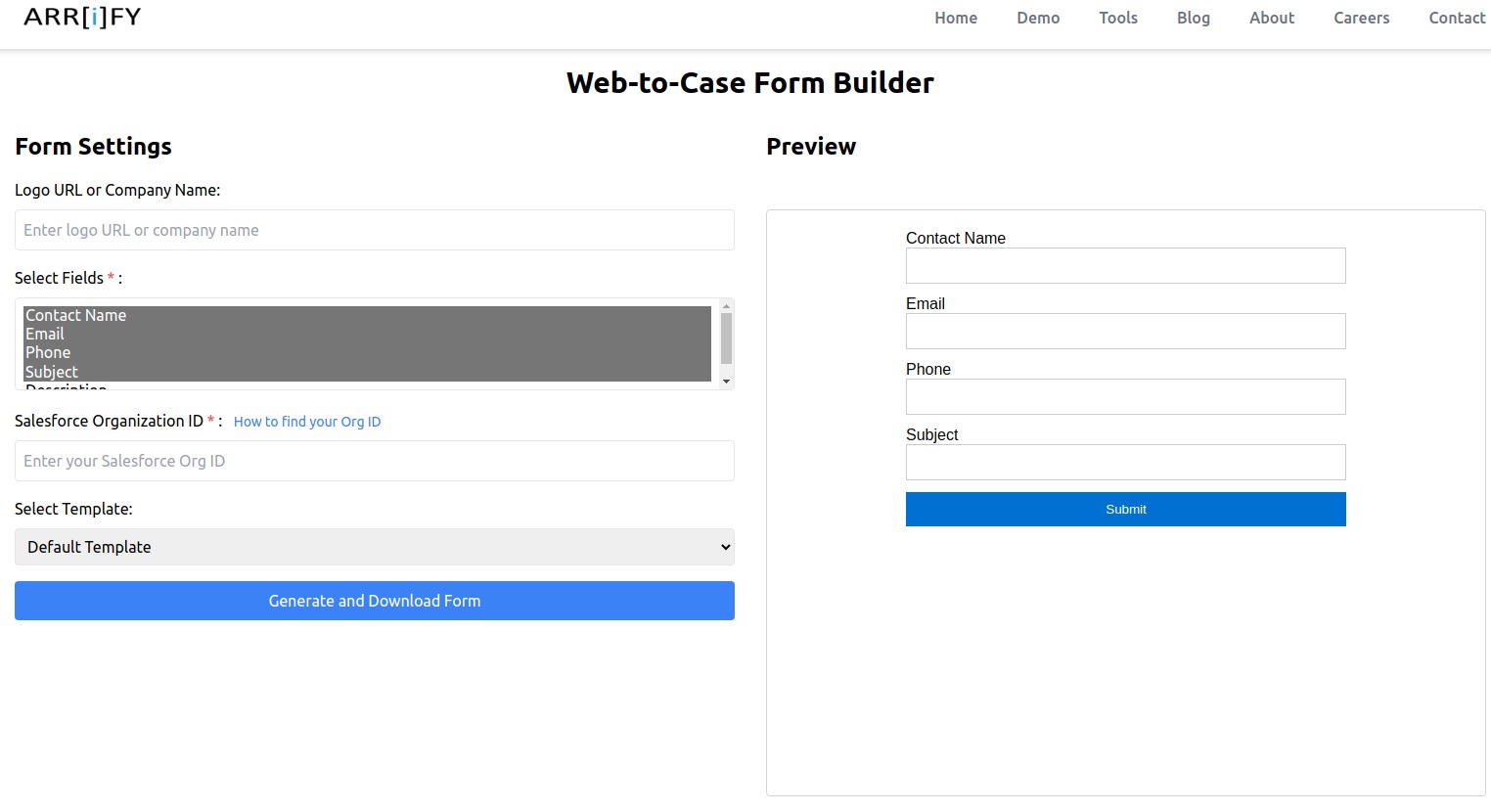
Task: Click the Subject input in the preview form
Action: point(1125,462)
